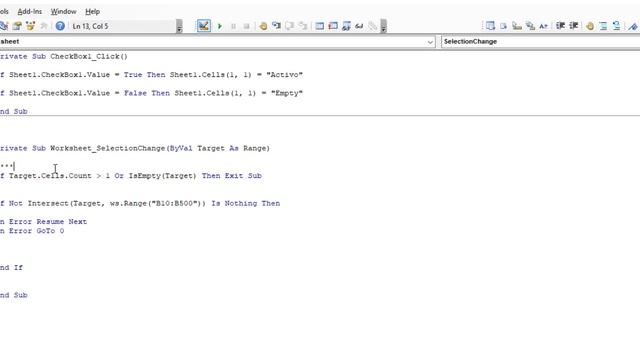The height and width of the screenshot is (360, 640).
Task: Expand Standard toolbar overflow options arrow
Action: pyautogui.click(x=179, y=26)
